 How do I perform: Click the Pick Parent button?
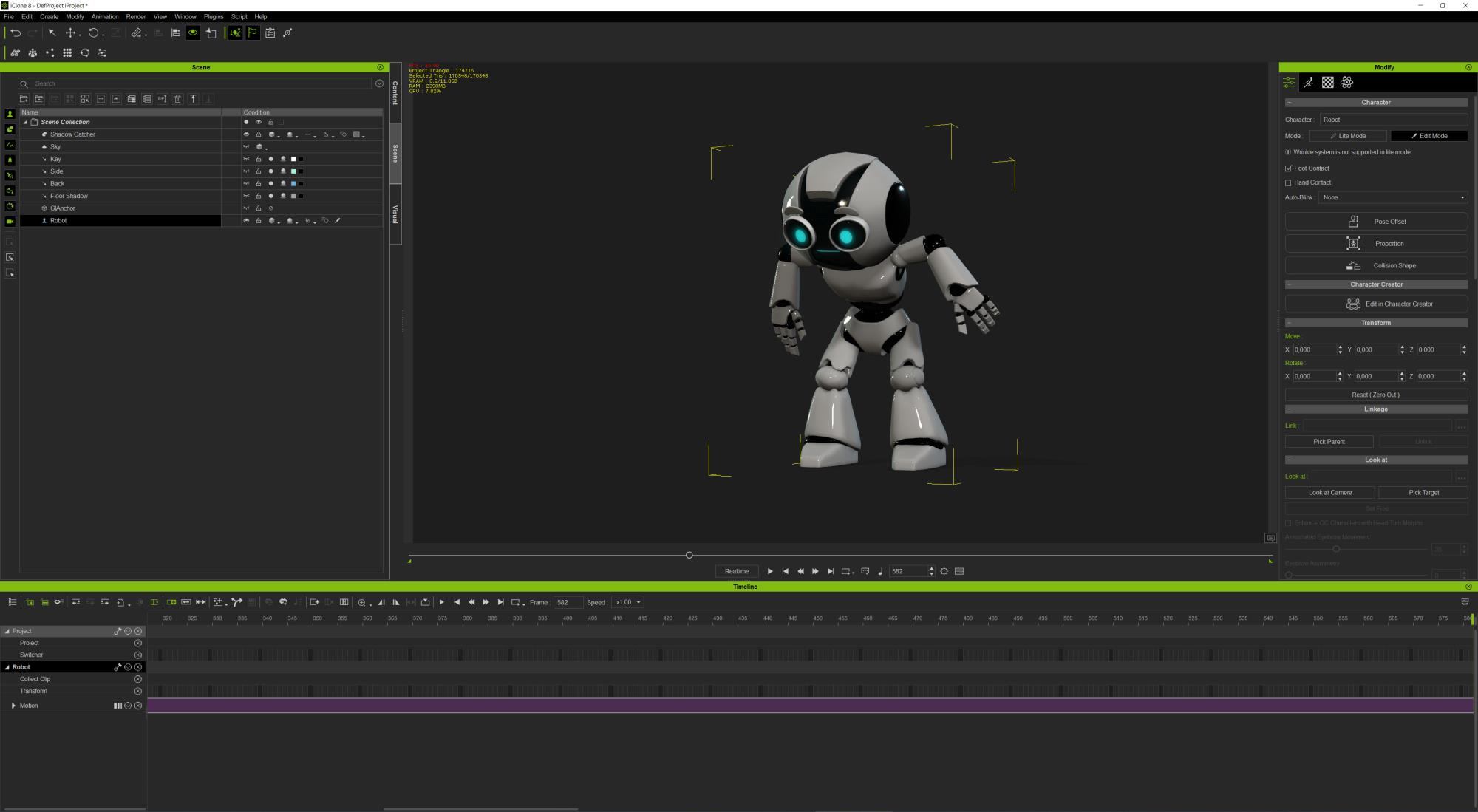1329,442
